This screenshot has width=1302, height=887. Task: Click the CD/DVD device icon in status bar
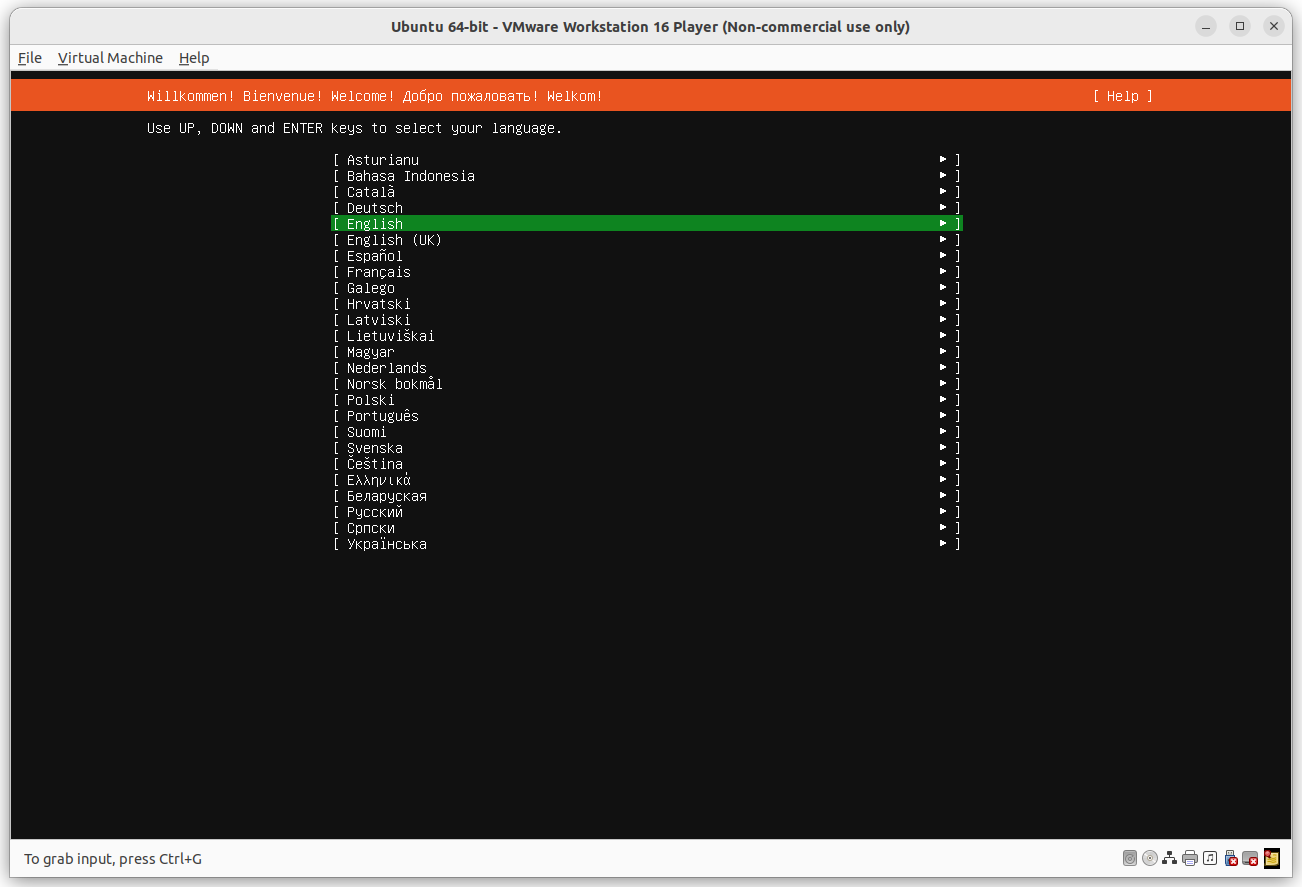coord(1150,858)
